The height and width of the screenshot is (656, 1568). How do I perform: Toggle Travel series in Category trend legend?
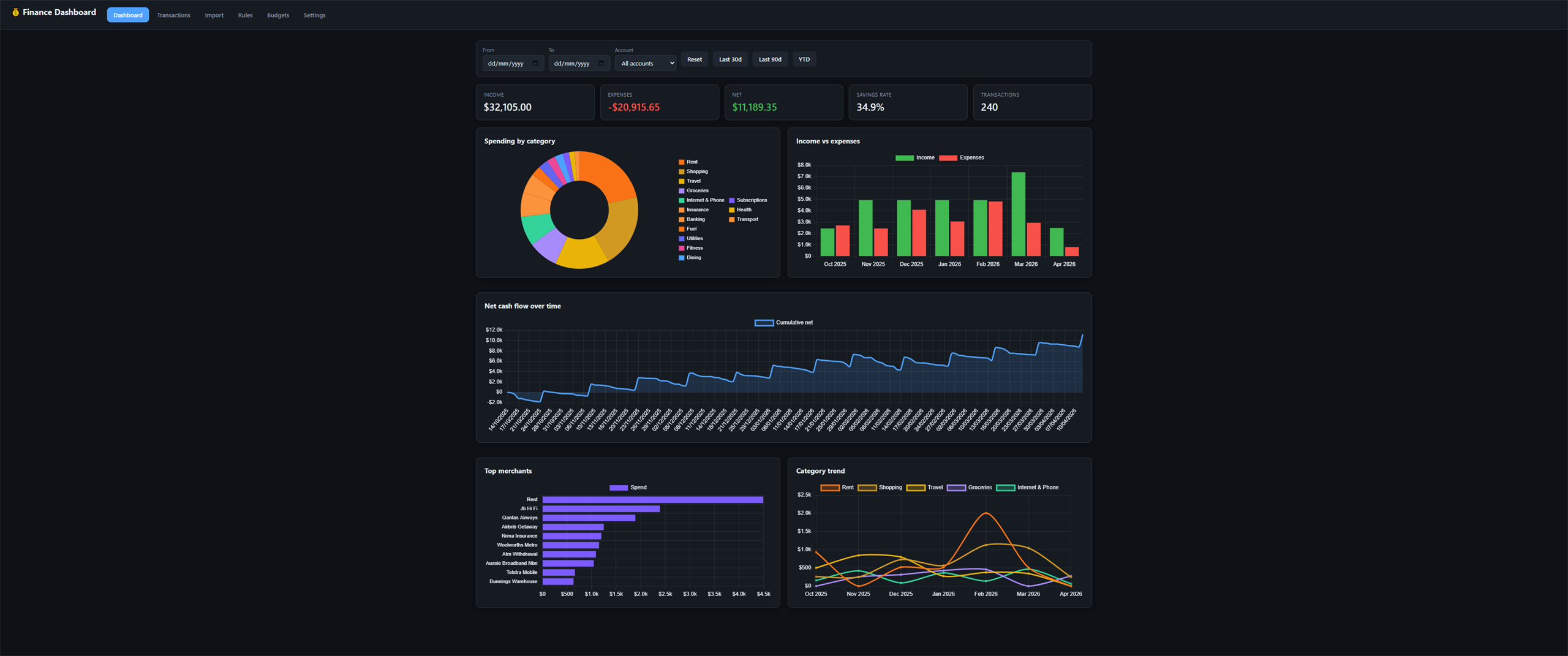coord(925,488)
